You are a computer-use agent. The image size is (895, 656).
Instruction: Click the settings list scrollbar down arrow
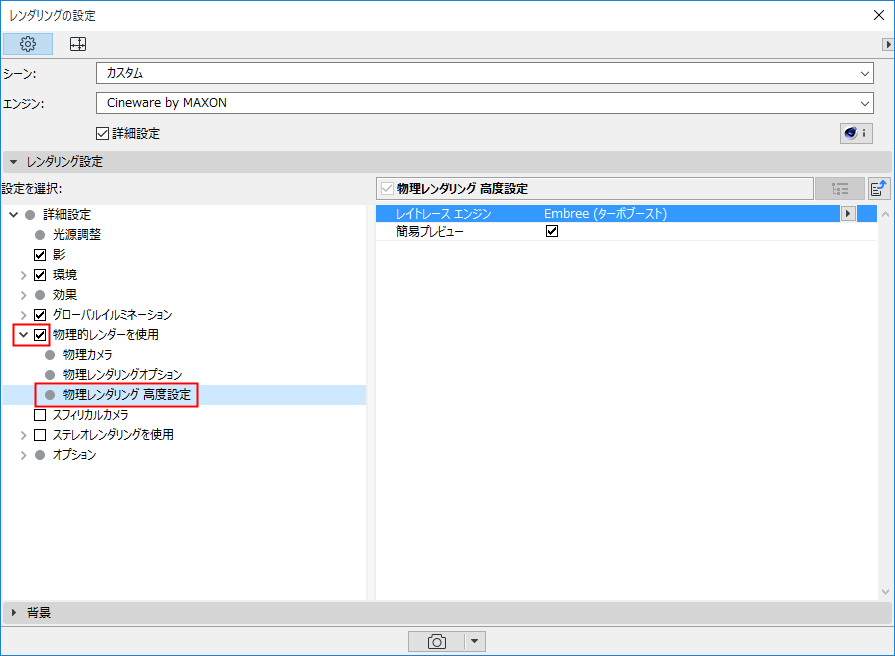pos(885,591)
